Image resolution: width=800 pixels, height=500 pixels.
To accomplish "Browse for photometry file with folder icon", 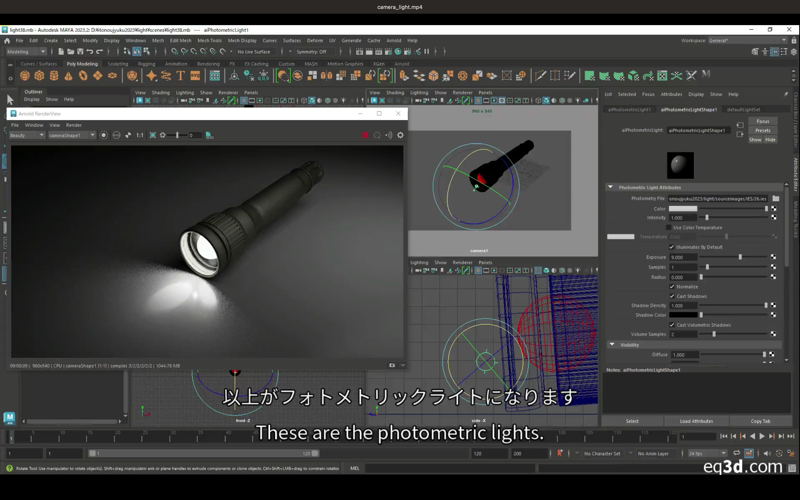I will click(775, 198).
